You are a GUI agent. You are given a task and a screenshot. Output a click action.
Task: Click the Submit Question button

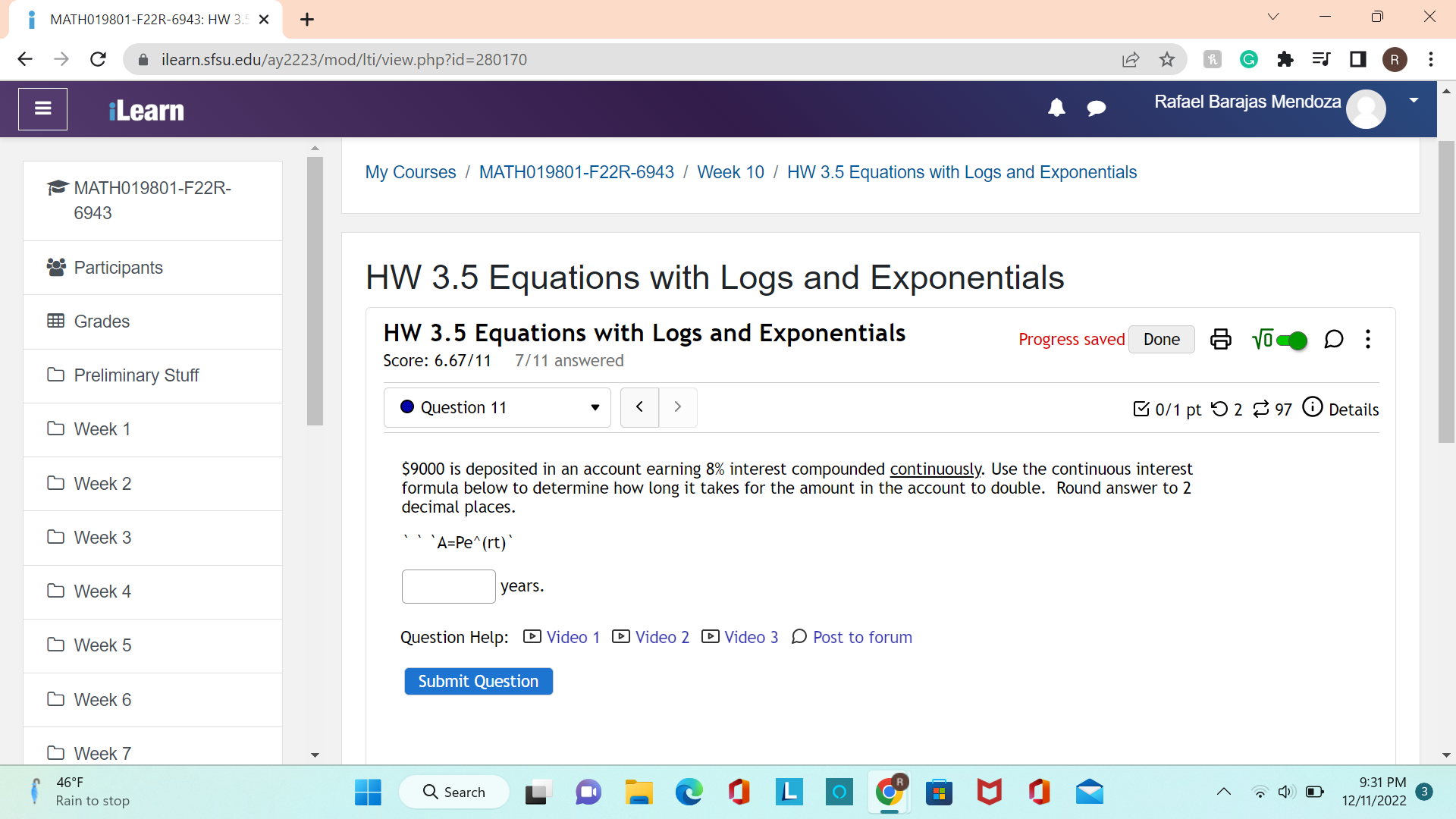(478, 681)
